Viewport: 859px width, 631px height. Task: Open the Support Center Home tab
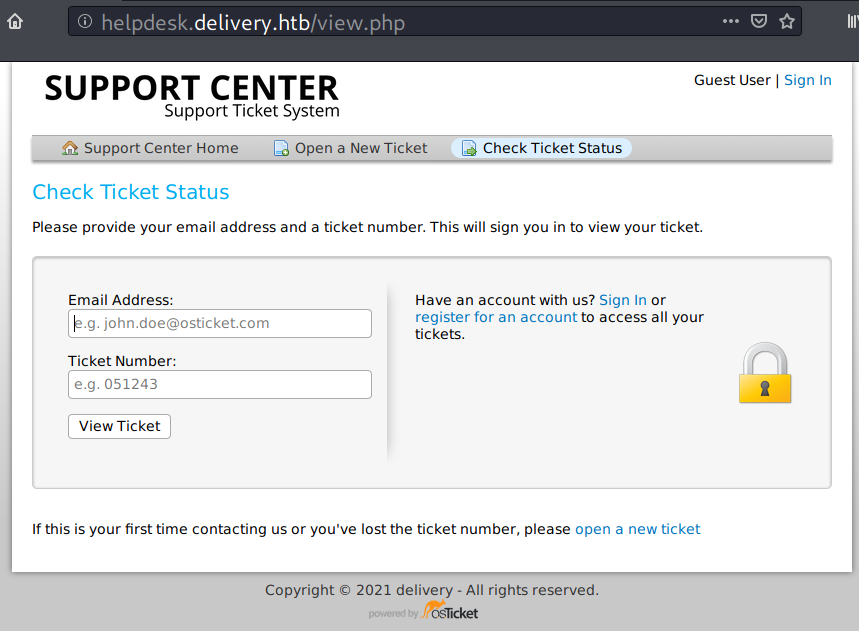[160, 148]
